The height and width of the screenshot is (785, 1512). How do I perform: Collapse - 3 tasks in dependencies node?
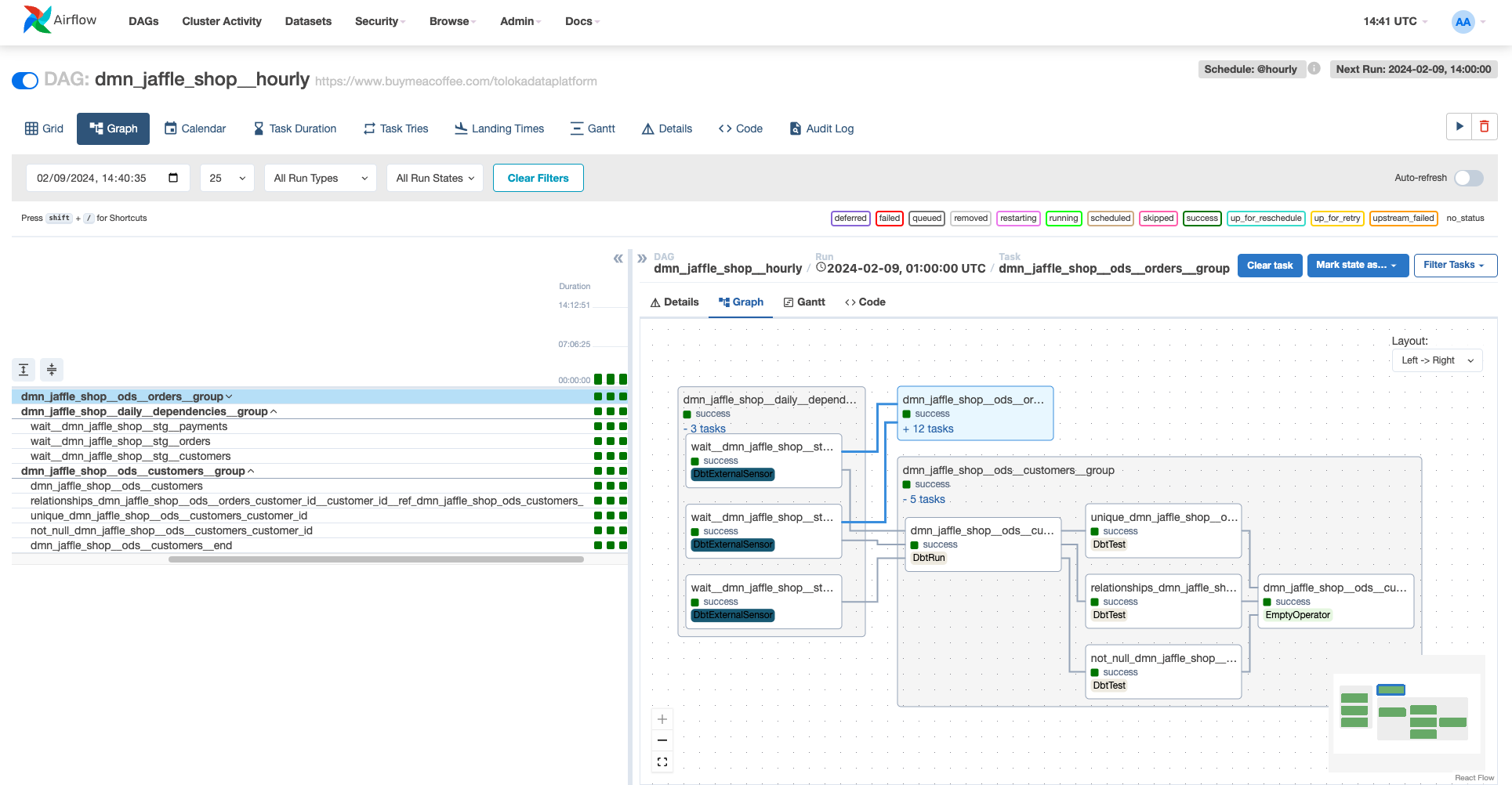[704, 429]
